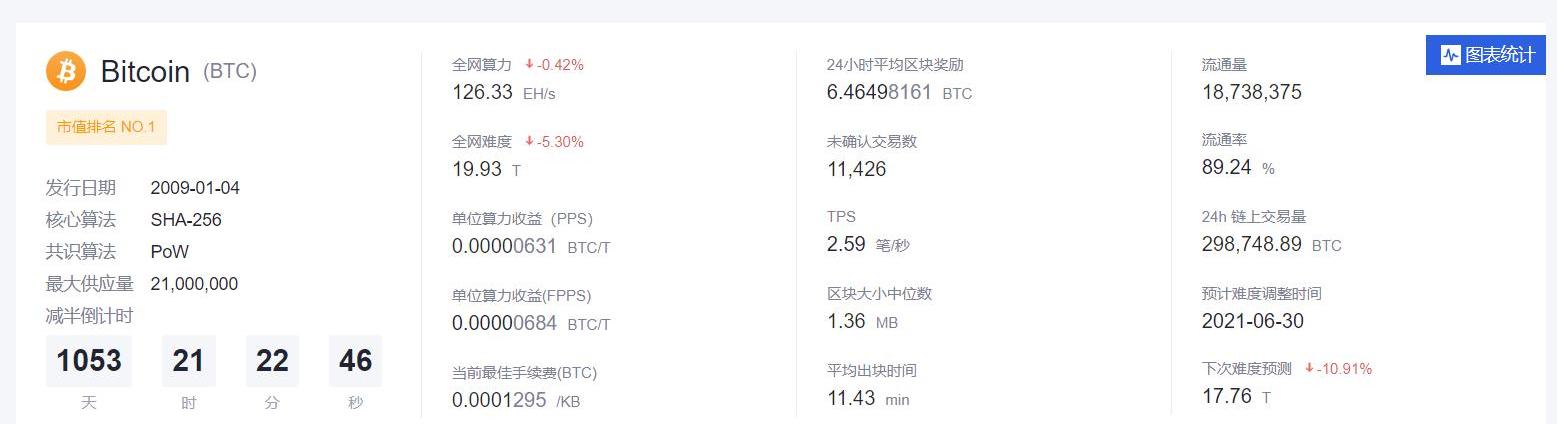Click the orange Bitcoin logo icon
1557x424 pixels.
66,72
